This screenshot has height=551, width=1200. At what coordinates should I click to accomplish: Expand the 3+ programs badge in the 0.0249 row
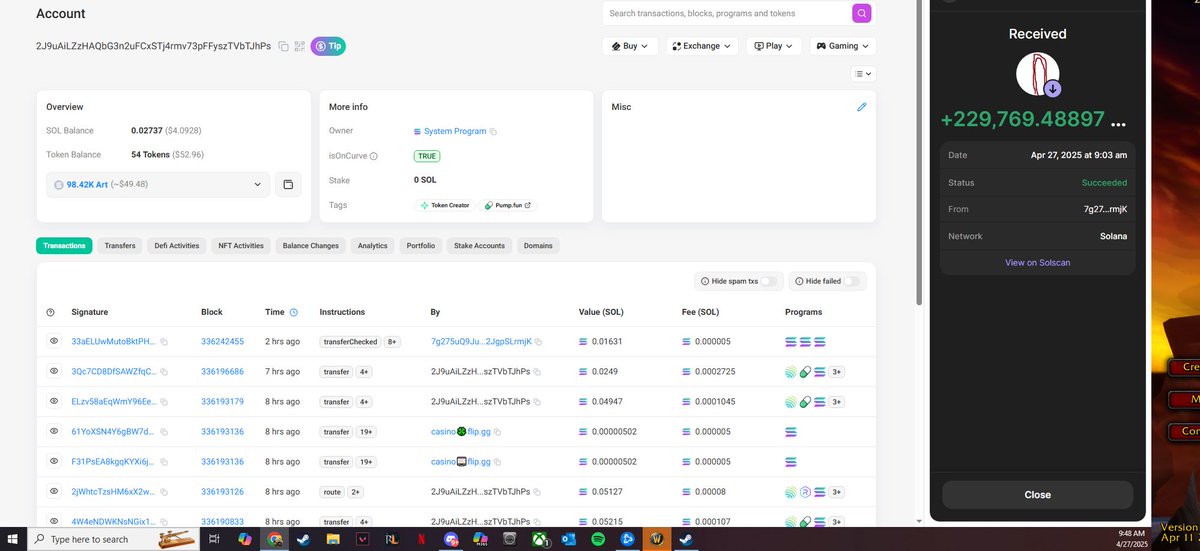click(837, 372)
